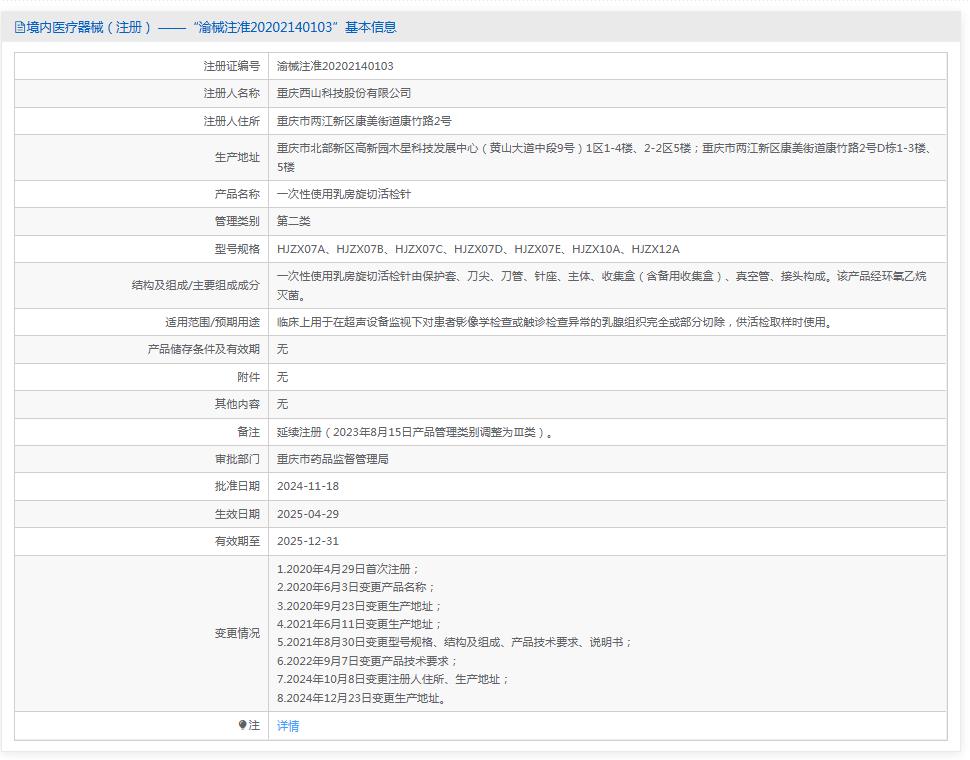
Task: Click the 变更情况 row label
Action: [x=237, y=633]
